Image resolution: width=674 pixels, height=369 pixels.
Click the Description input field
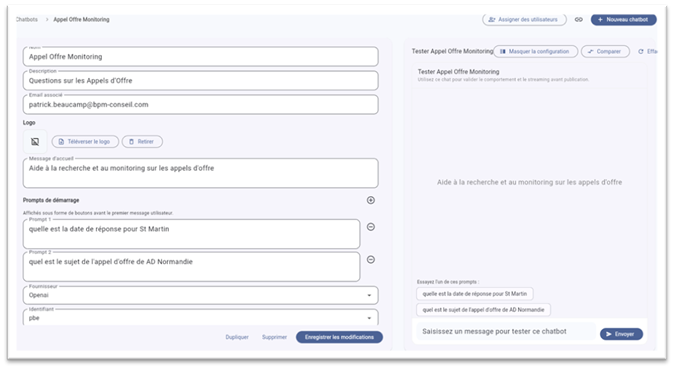coord(200,80)
